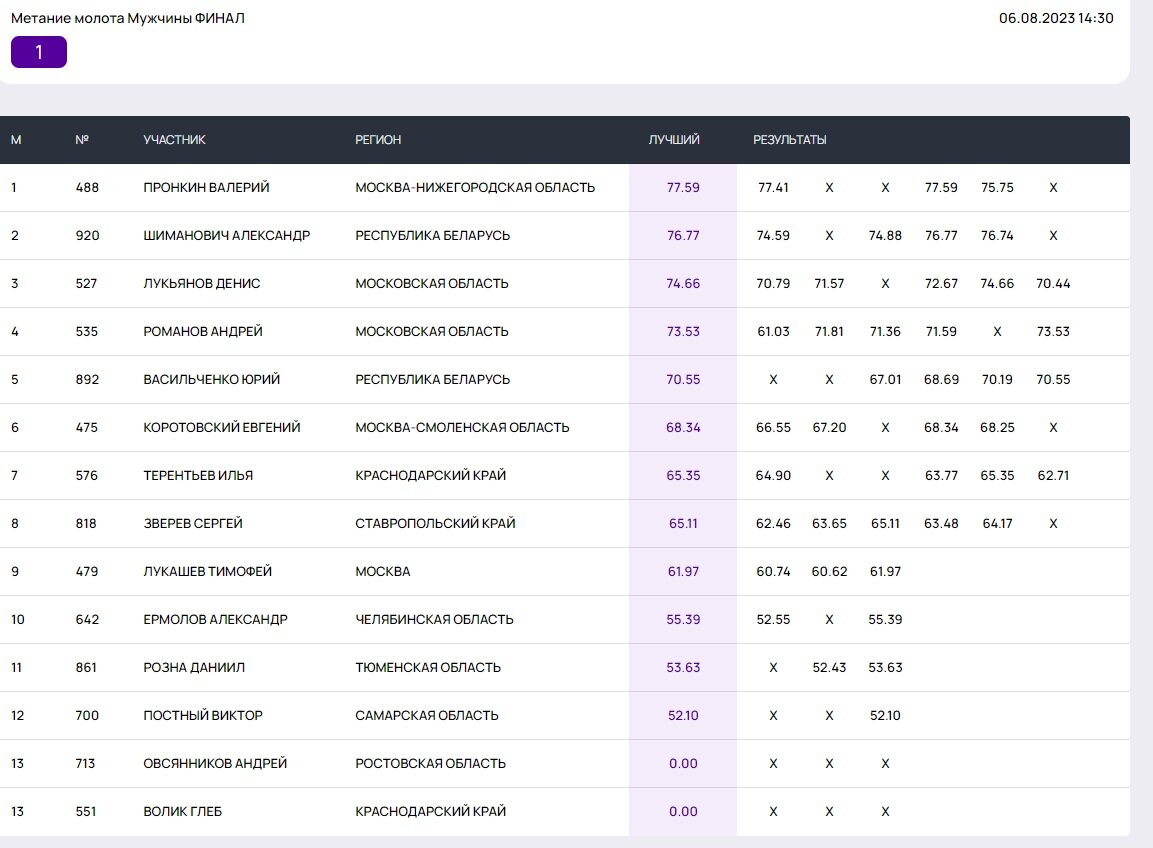
Task: Click bib number 488
Action: 87,188
